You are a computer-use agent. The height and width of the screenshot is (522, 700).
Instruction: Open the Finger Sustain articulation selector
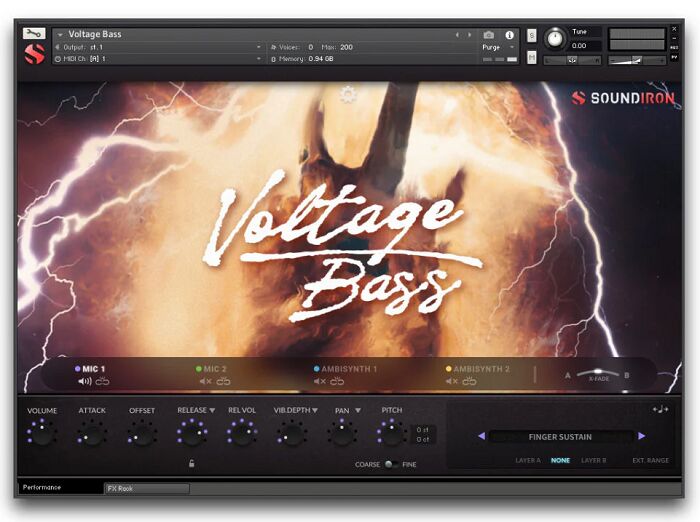(x=560, y=437)
